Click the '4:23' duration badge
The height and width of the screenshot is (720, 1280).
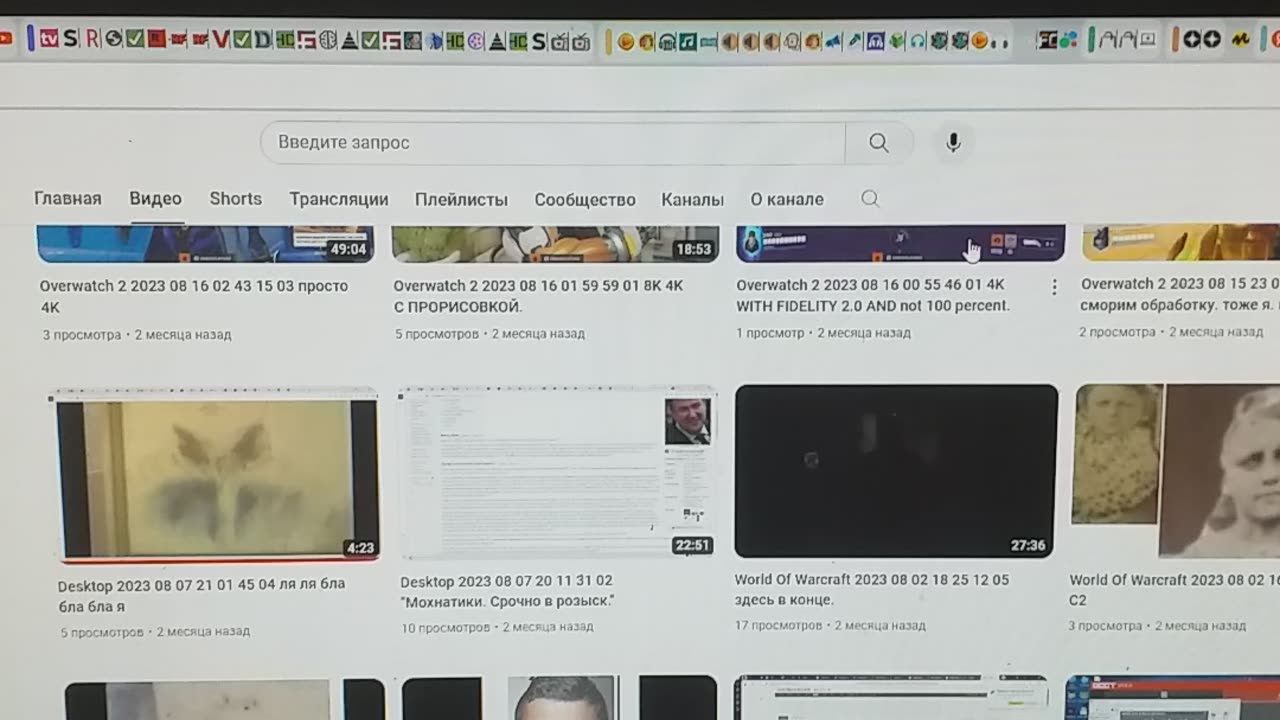point(360,548)
